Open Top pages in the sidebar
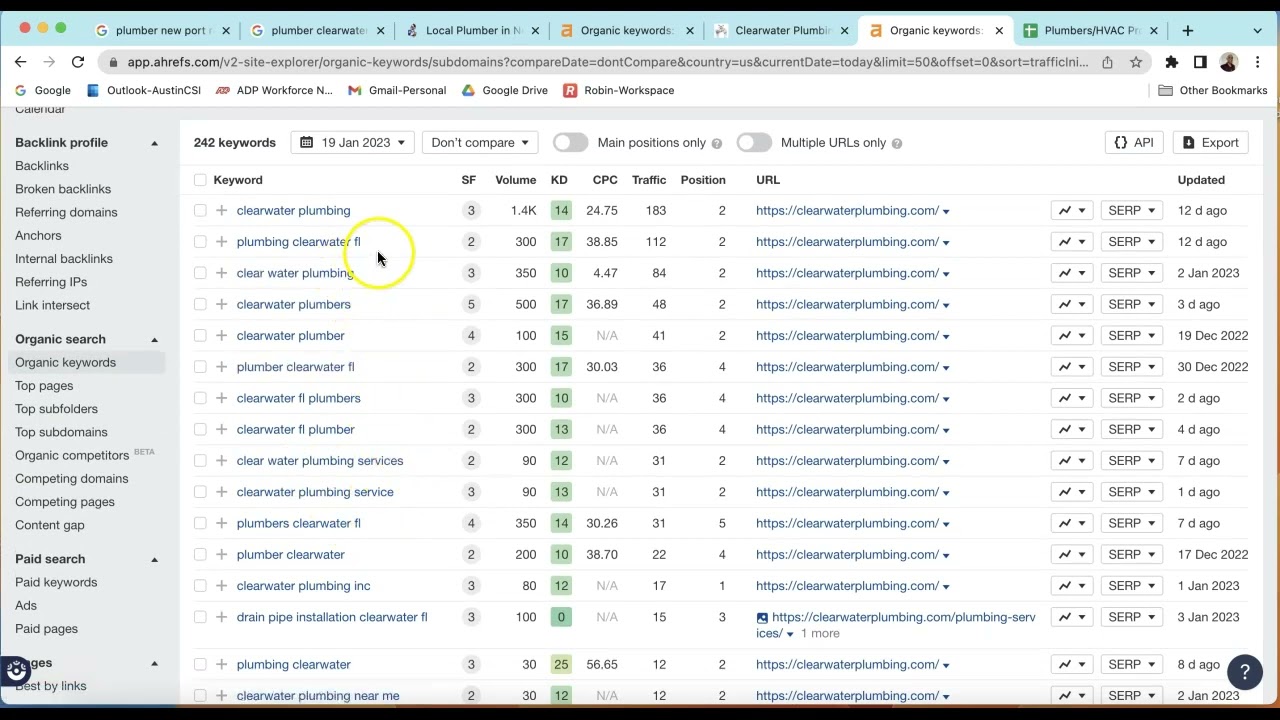Viewport: 1280px width, 720px height. pos(44,386)
